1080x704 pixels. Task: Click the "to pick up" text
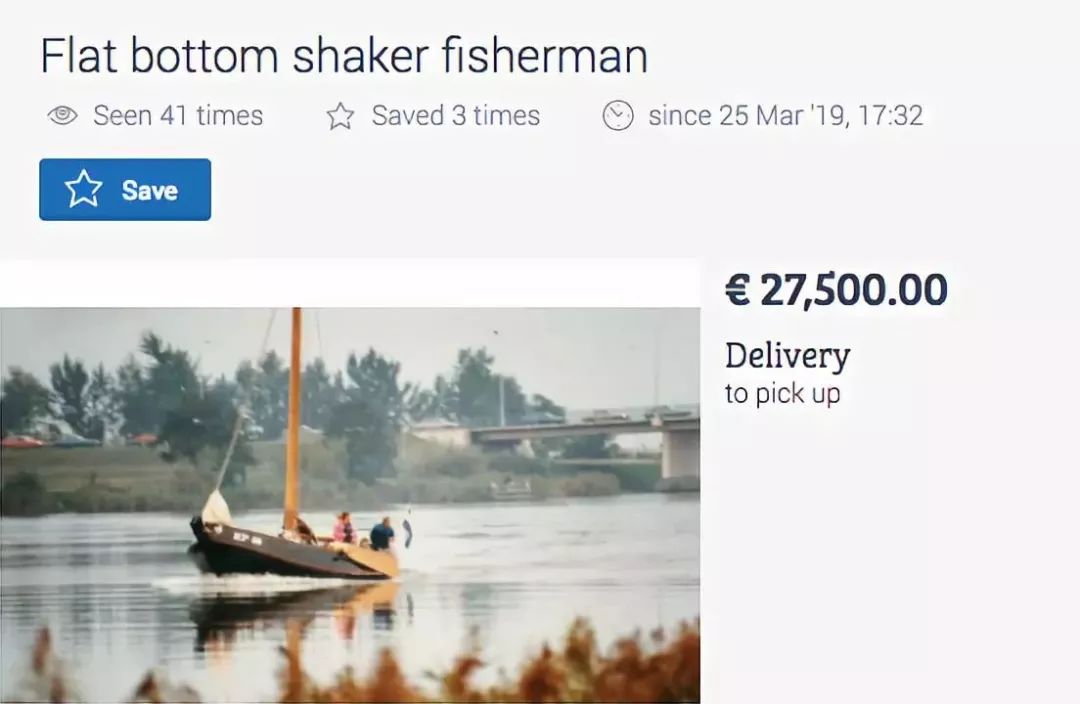click(x=782, y=394)
